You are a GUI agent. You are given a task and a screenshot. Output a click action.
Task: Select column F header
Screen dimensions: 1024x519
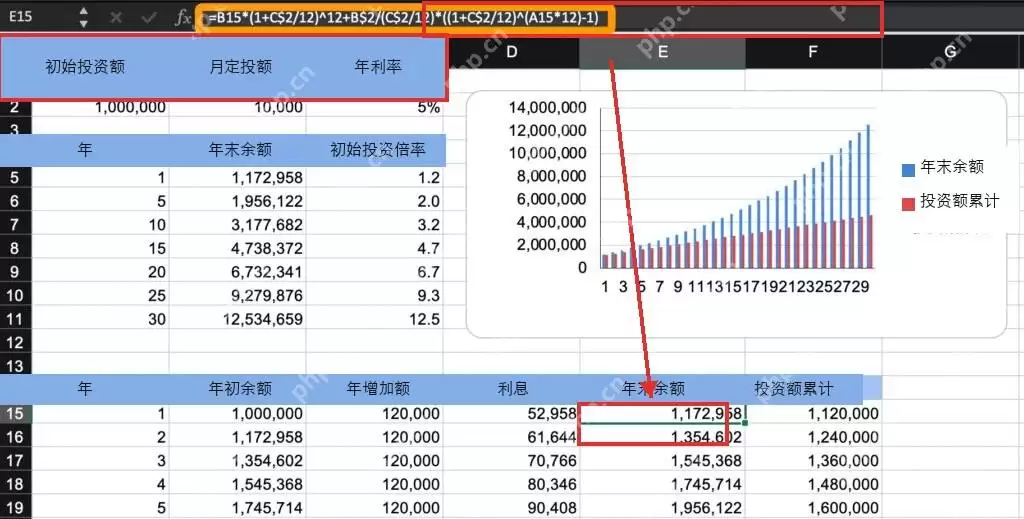(x=812, y=52)
